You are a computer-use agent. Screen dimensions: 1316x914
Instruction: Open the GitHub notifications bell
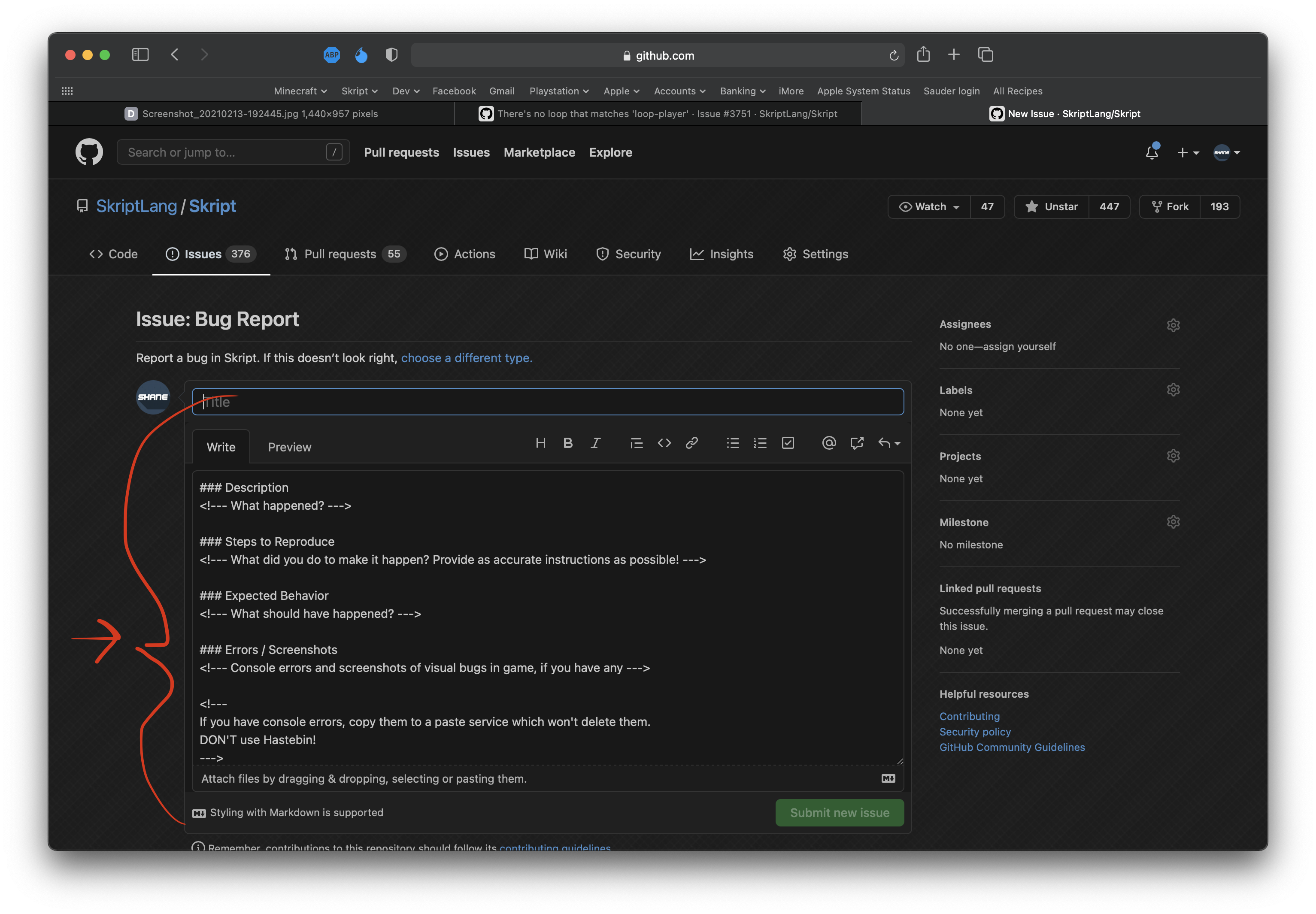click(x=1152, y=152)
